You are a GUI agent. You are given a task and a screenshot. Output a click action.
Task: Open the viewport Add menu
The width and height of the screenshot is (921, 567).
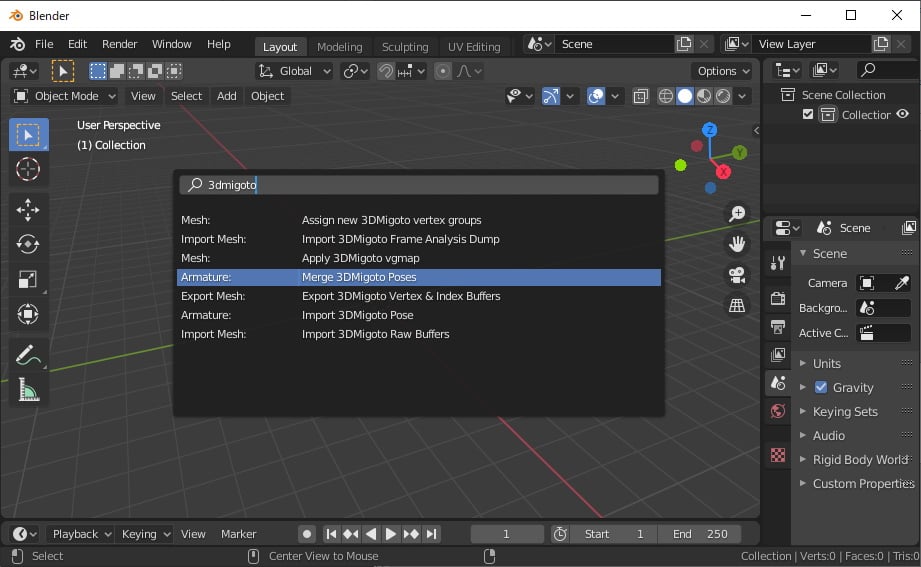226,96
